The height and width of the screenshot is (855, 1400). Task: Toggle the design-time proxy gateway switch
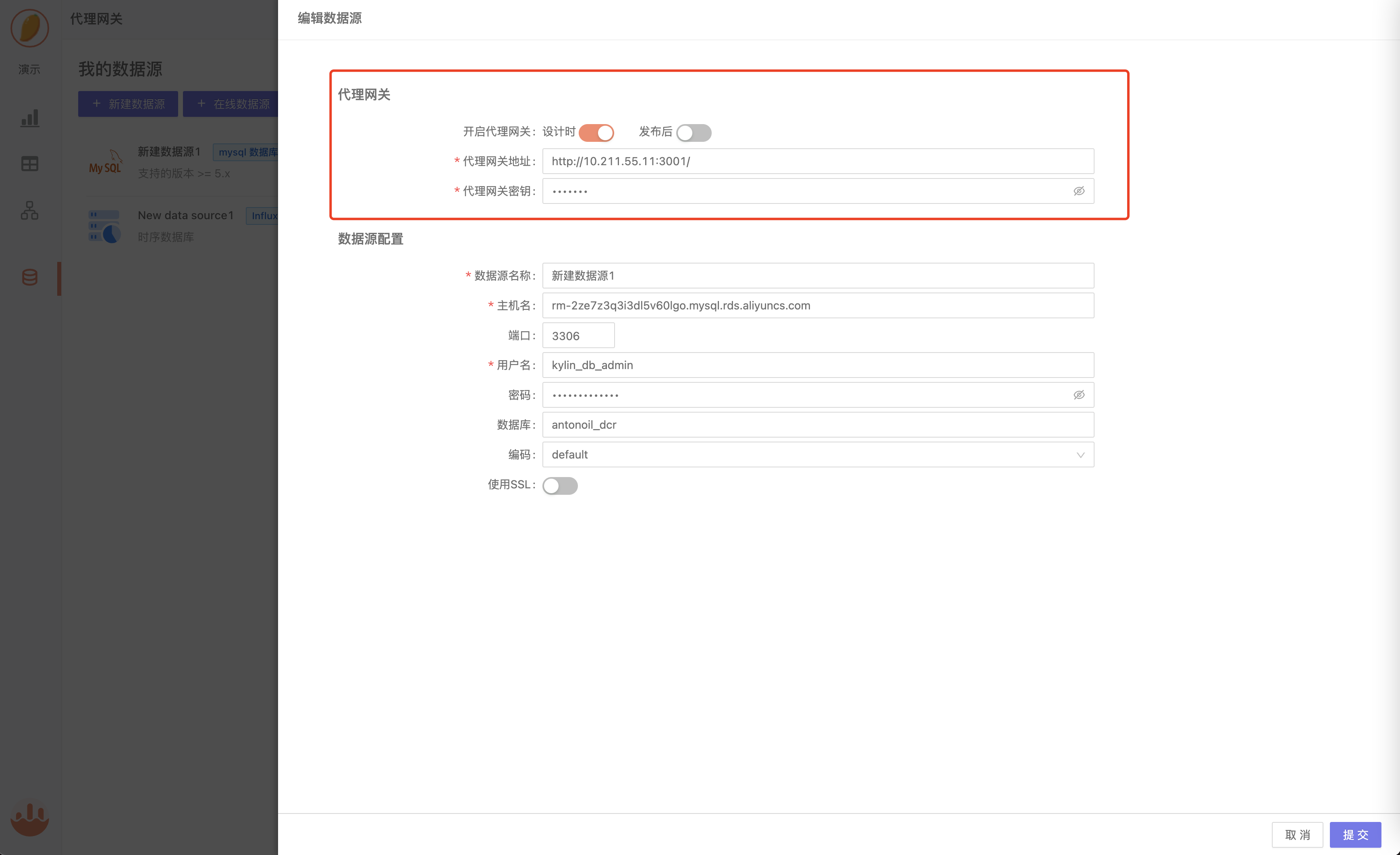pos(596,133)
